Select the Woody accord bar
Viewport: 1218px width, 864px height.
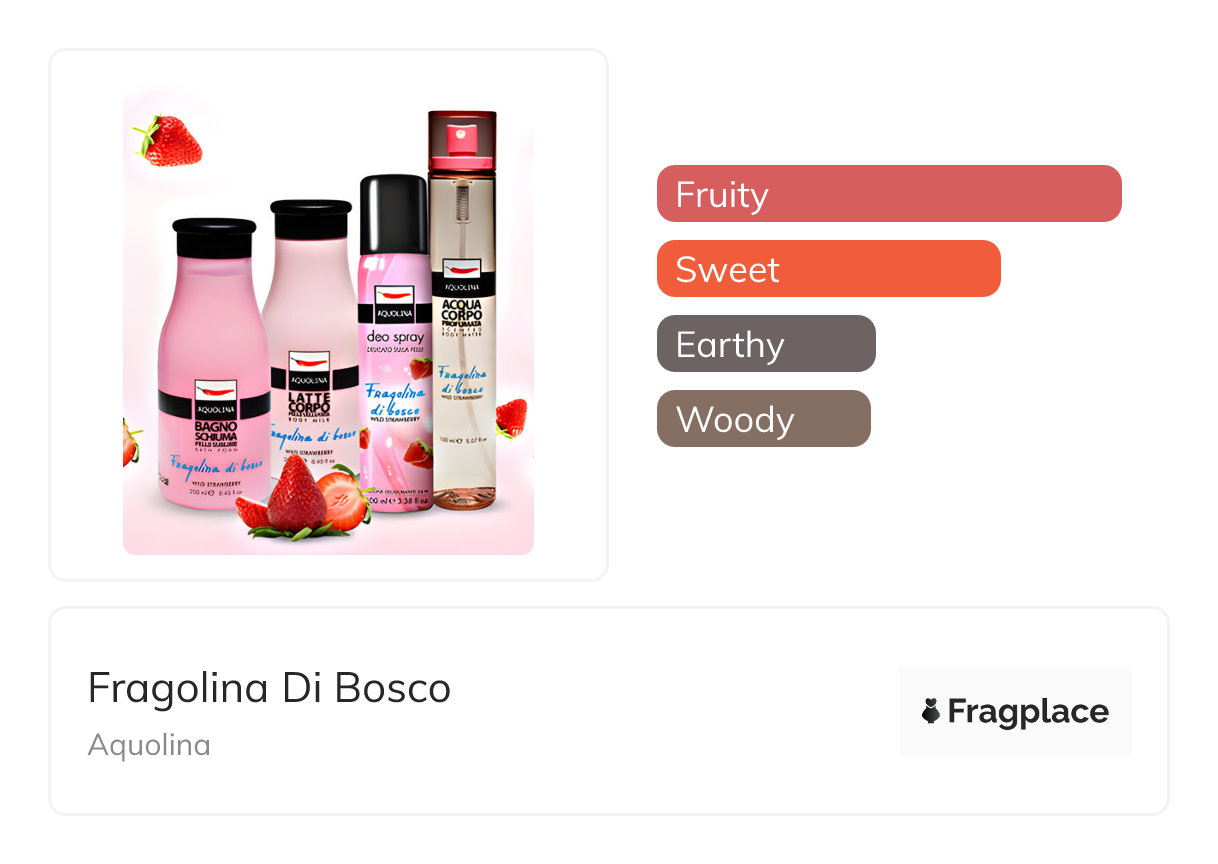tap(763, 419)
